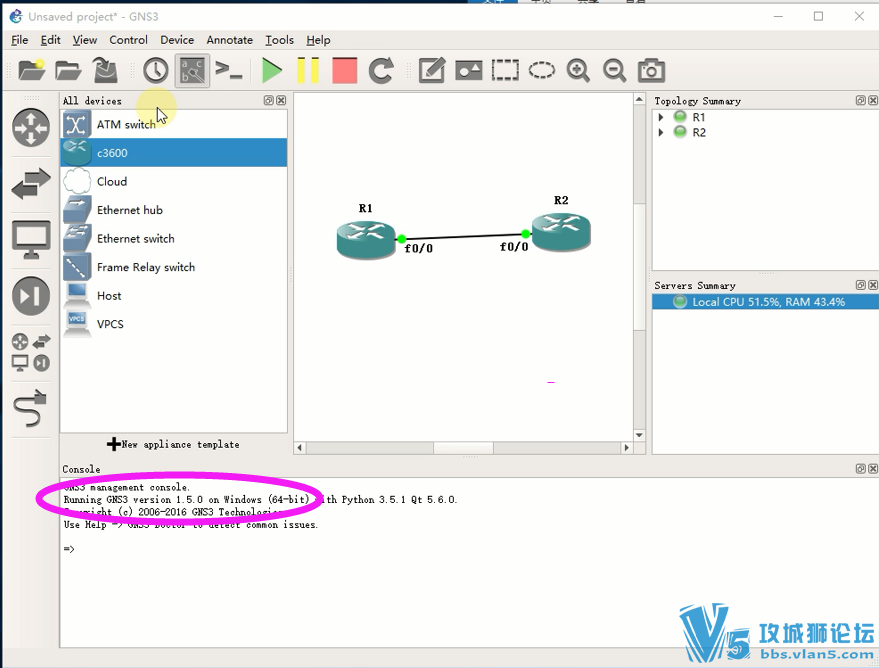Open the Edit menu
Viewport: 879px width, 668px height.
click(x=50, y=40)
